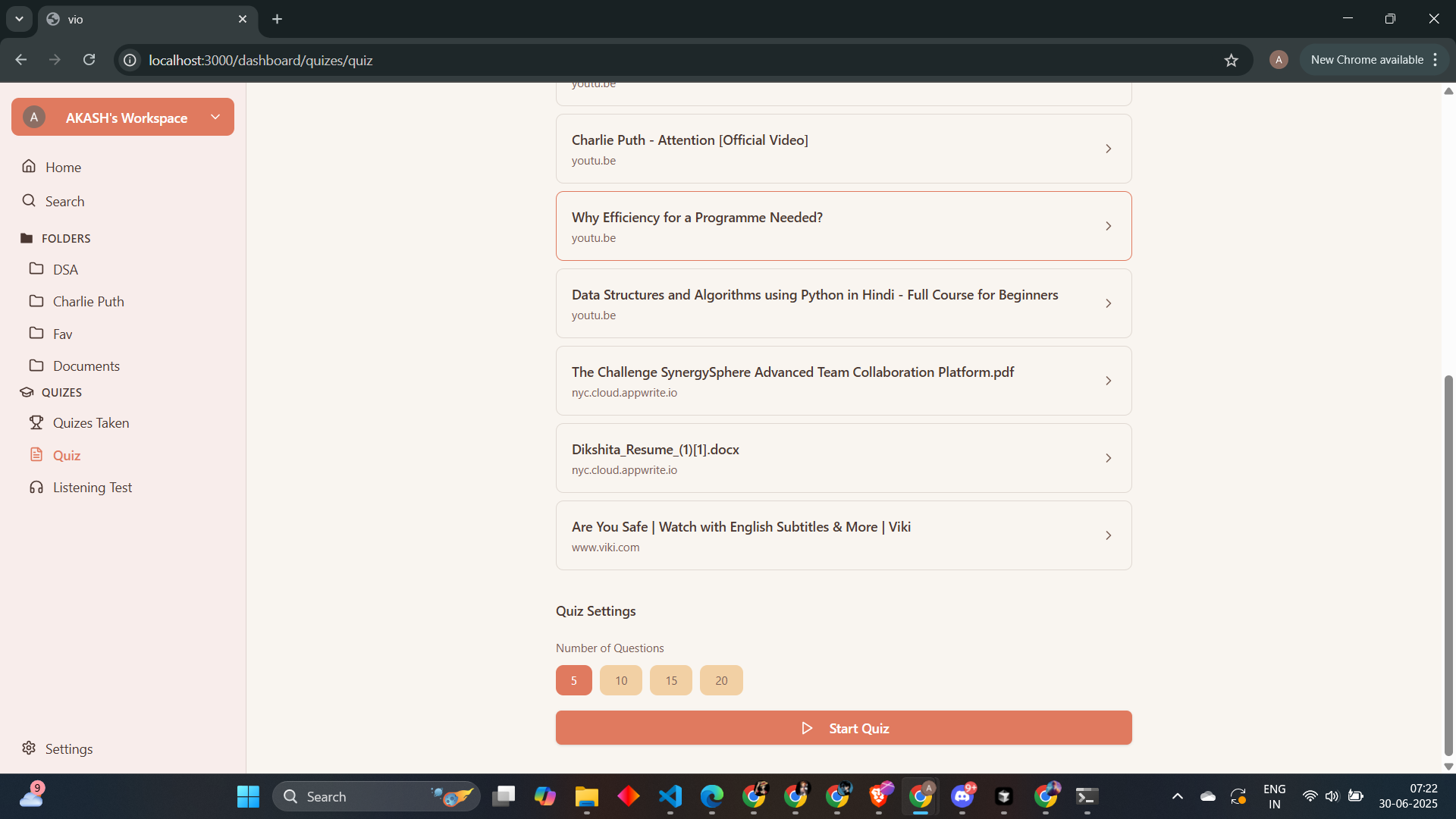Click the Home house icon in sidebar
Viewport: 1456px width, 819px height.
[x=29, y=166]
